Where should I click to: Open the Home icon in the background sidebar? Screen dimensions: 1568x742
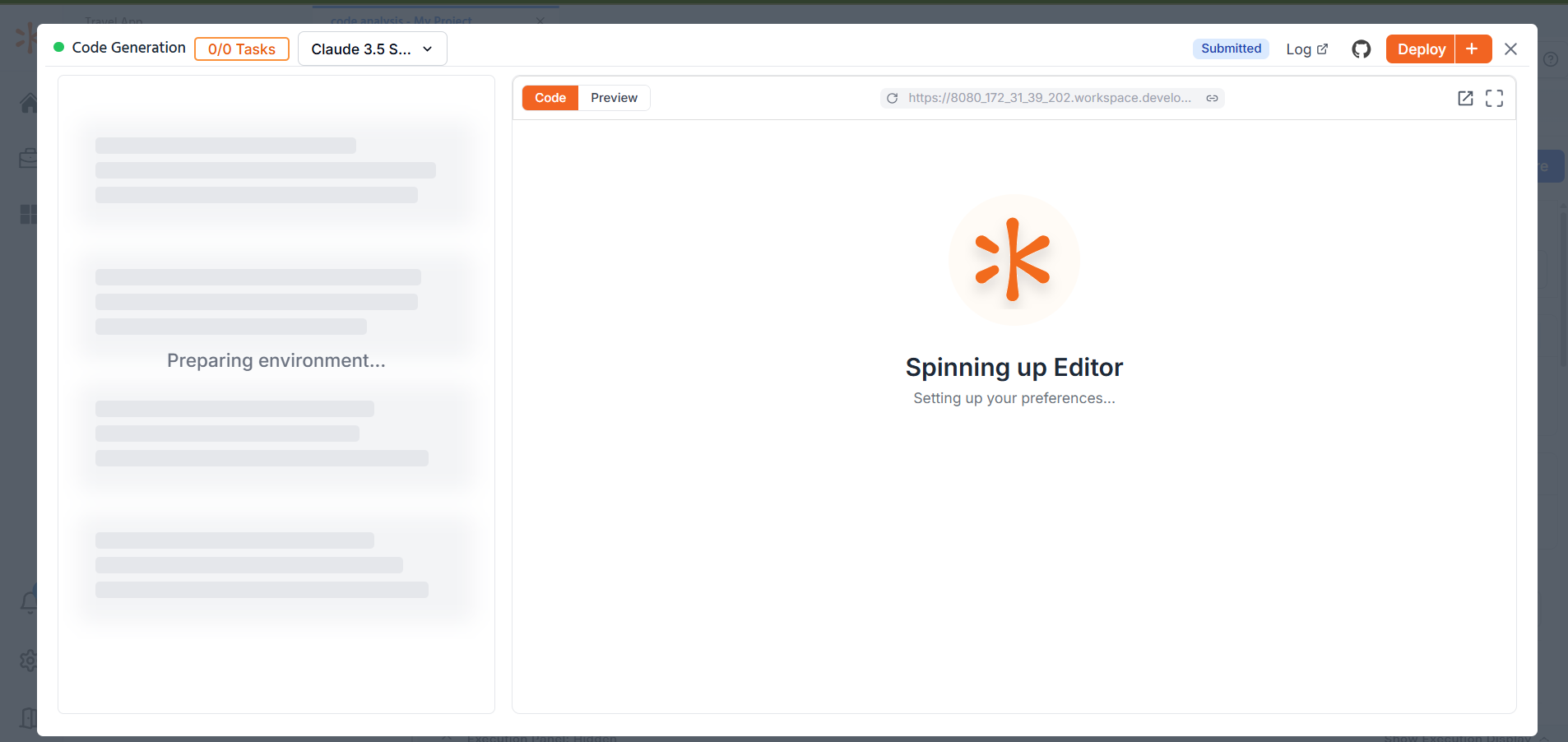point(28,103)
